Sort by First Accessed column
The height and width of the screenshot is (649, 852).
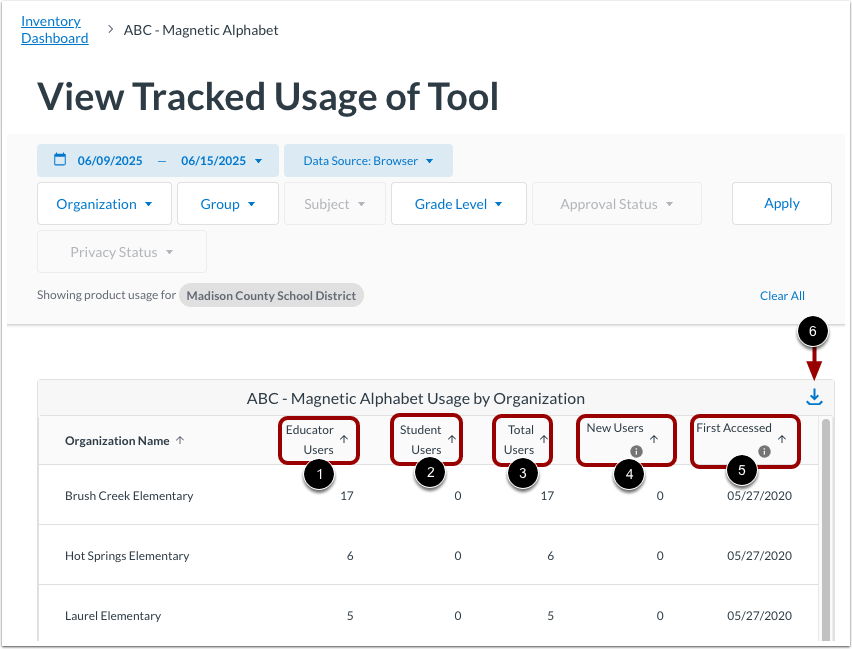point(783,437)
